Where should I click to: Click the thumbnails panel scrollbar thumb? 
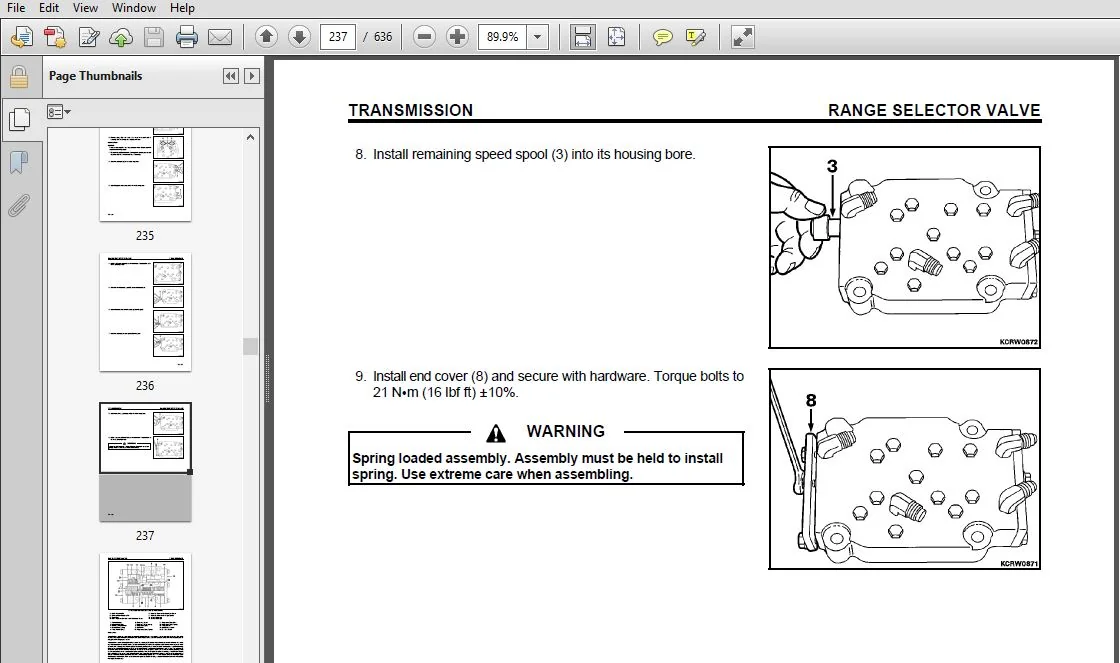tap(250, 347)
